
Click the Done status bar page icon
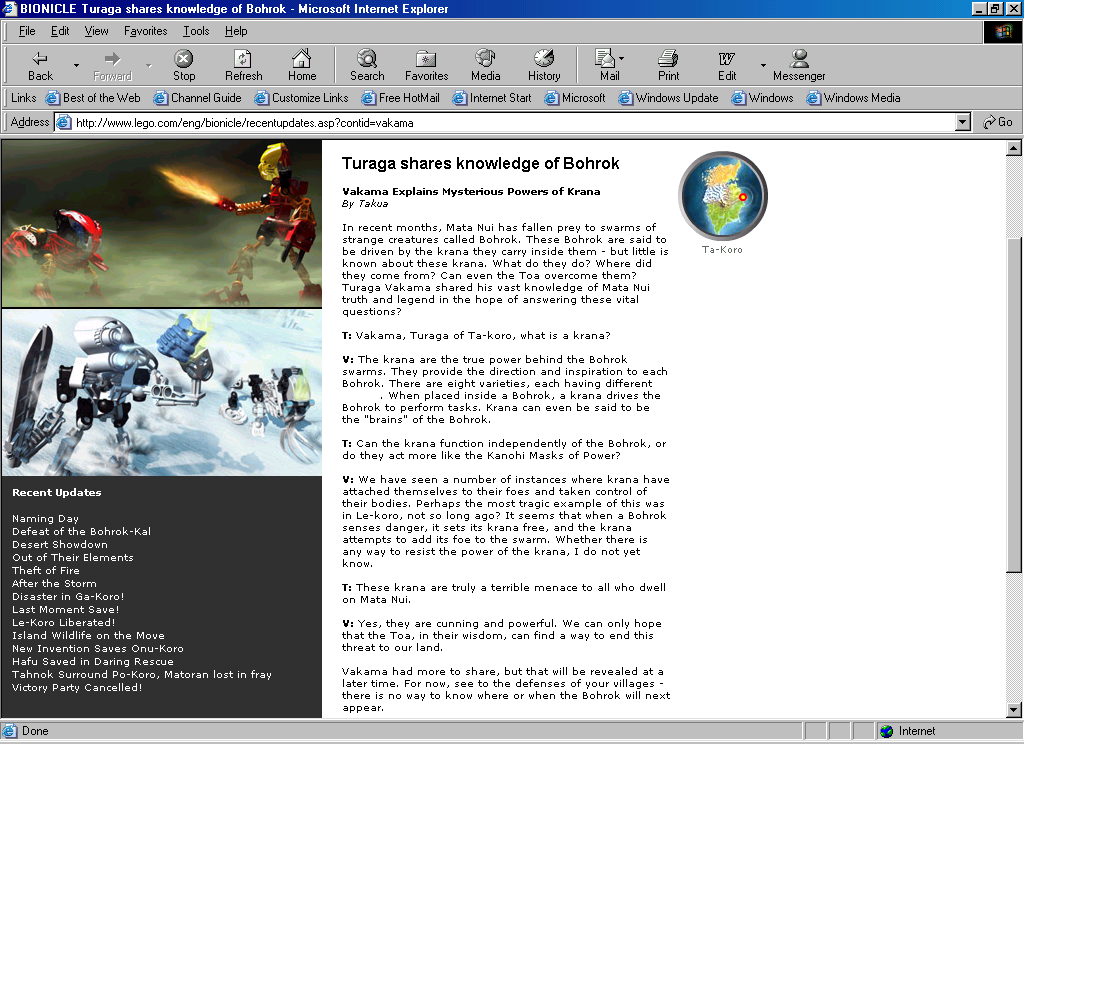(x=10, y=731)
